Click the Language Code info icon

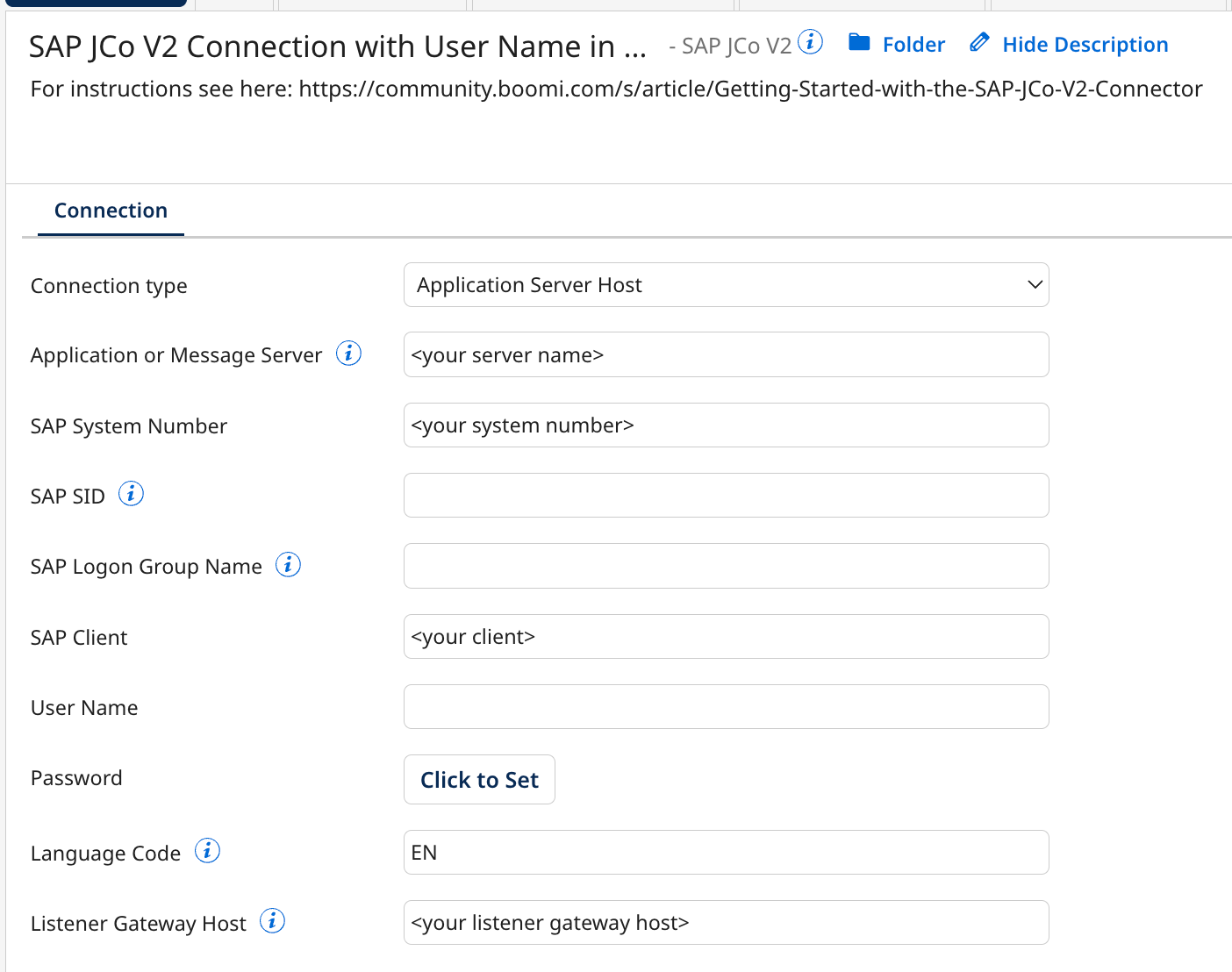(x=207, y=850)
